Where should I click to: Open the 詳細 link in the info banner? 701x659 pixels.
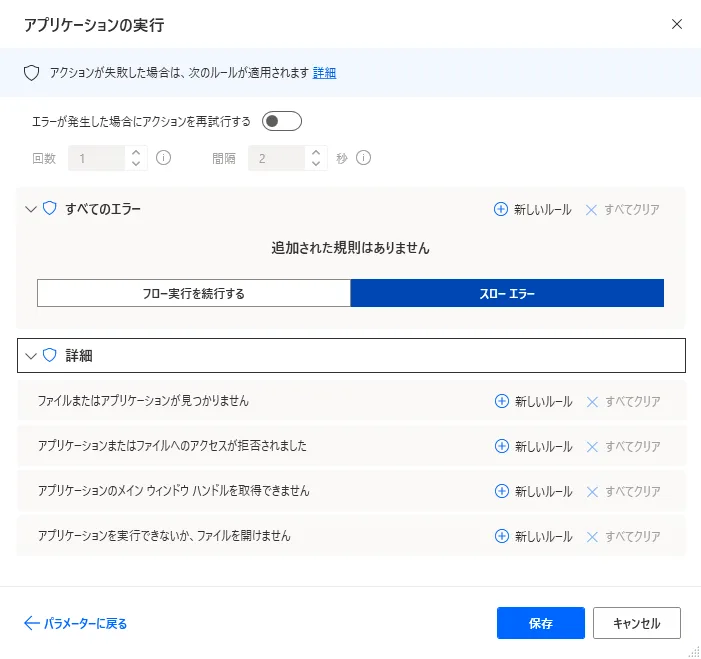324,73
